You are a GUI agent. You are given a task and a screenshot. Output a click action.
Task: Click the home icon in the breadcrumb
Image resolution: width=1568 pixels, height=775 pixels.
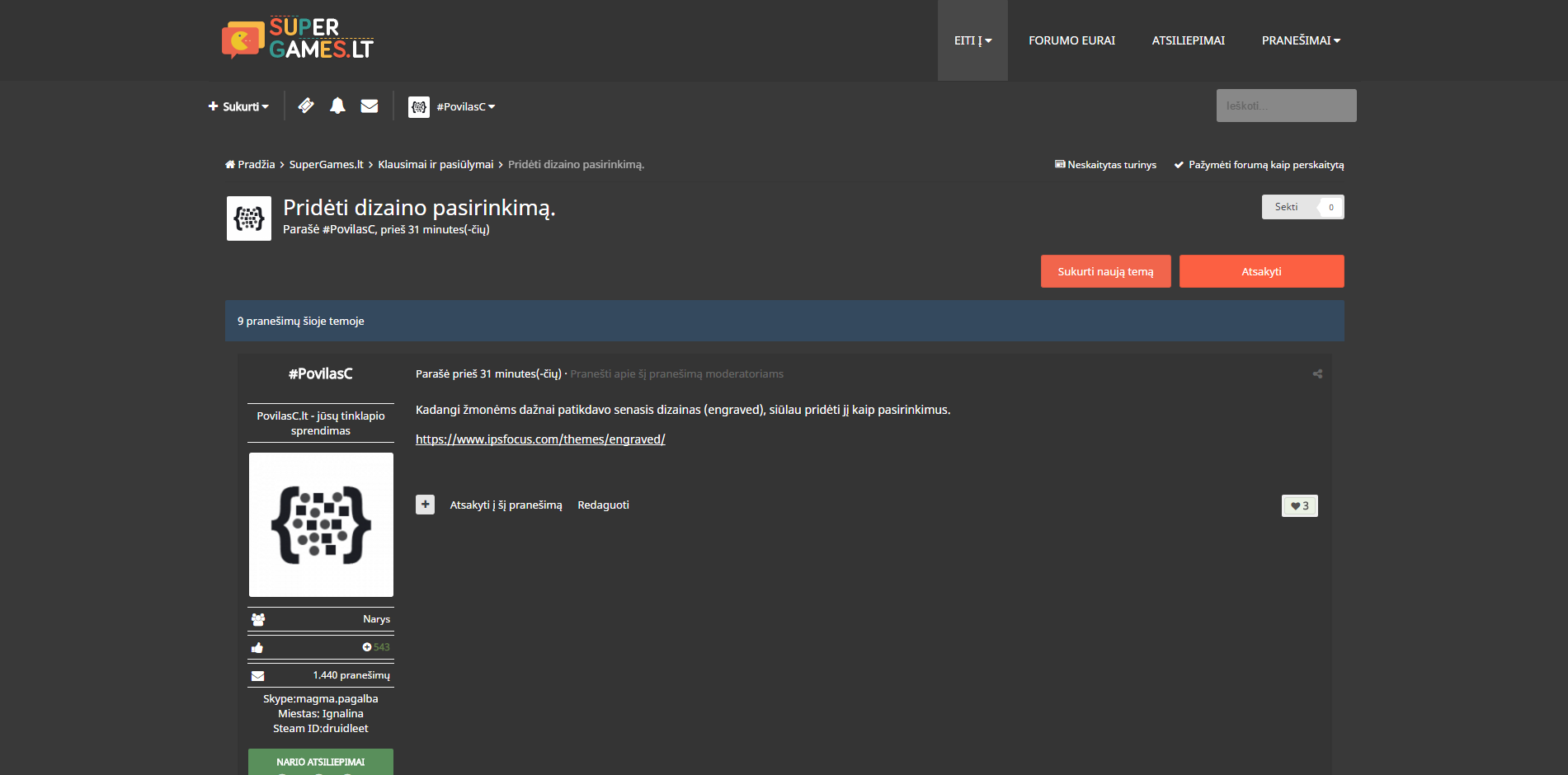[230, 164]
